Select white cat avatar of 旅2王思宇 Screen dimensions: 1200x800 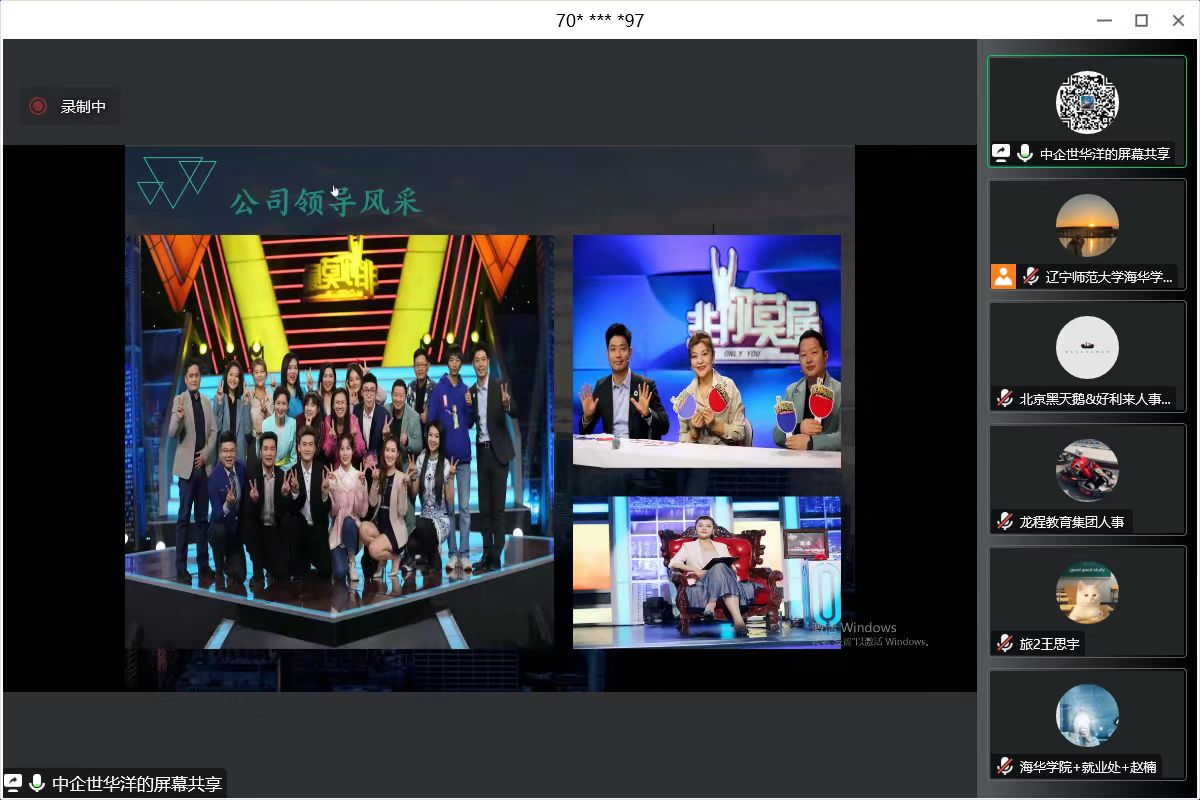pyautogui.click(x=1087, y=592)
